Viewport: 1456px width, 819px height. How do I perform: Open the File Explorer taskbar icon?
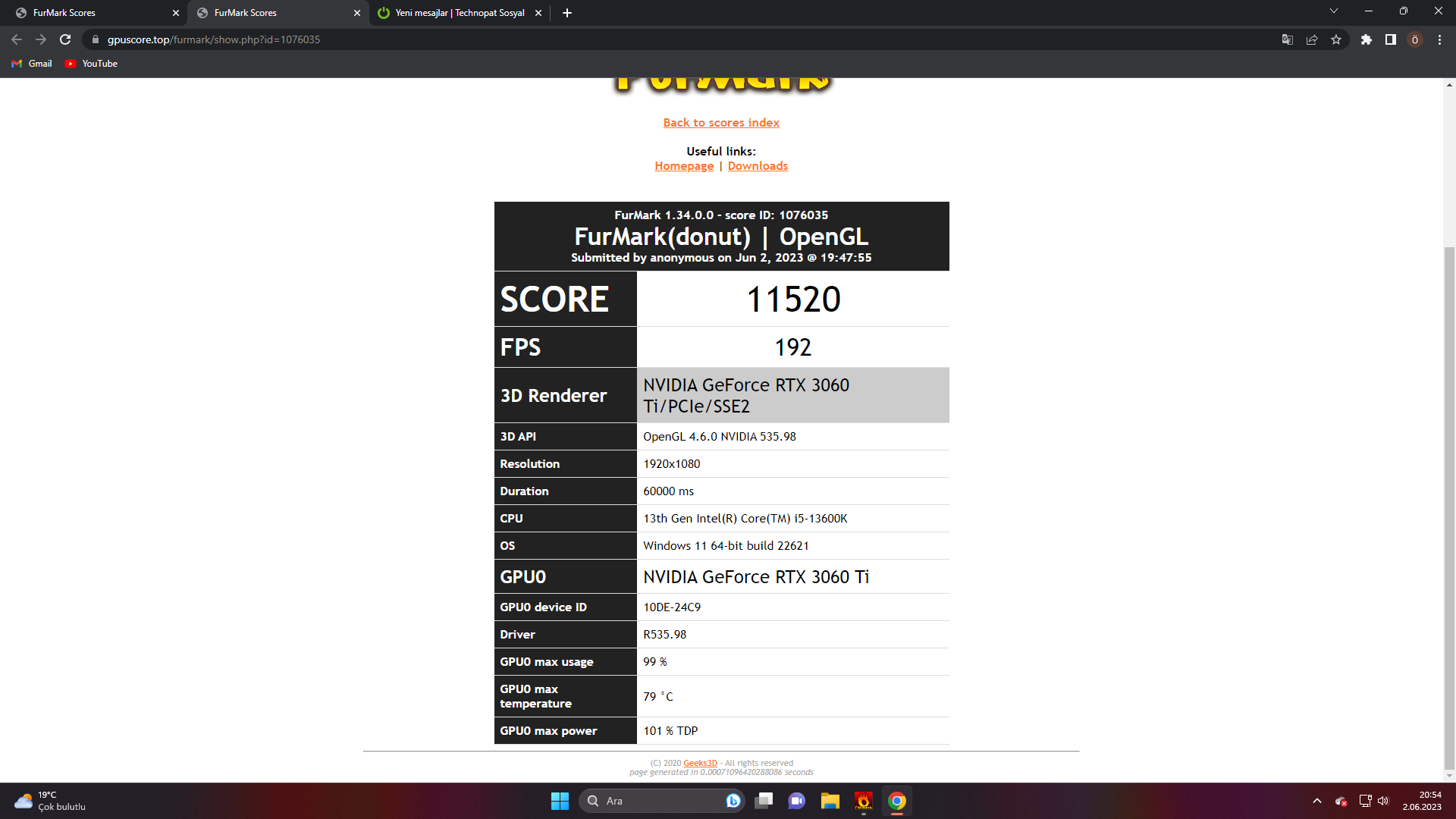pyautogui.click(x=830, y=801)
